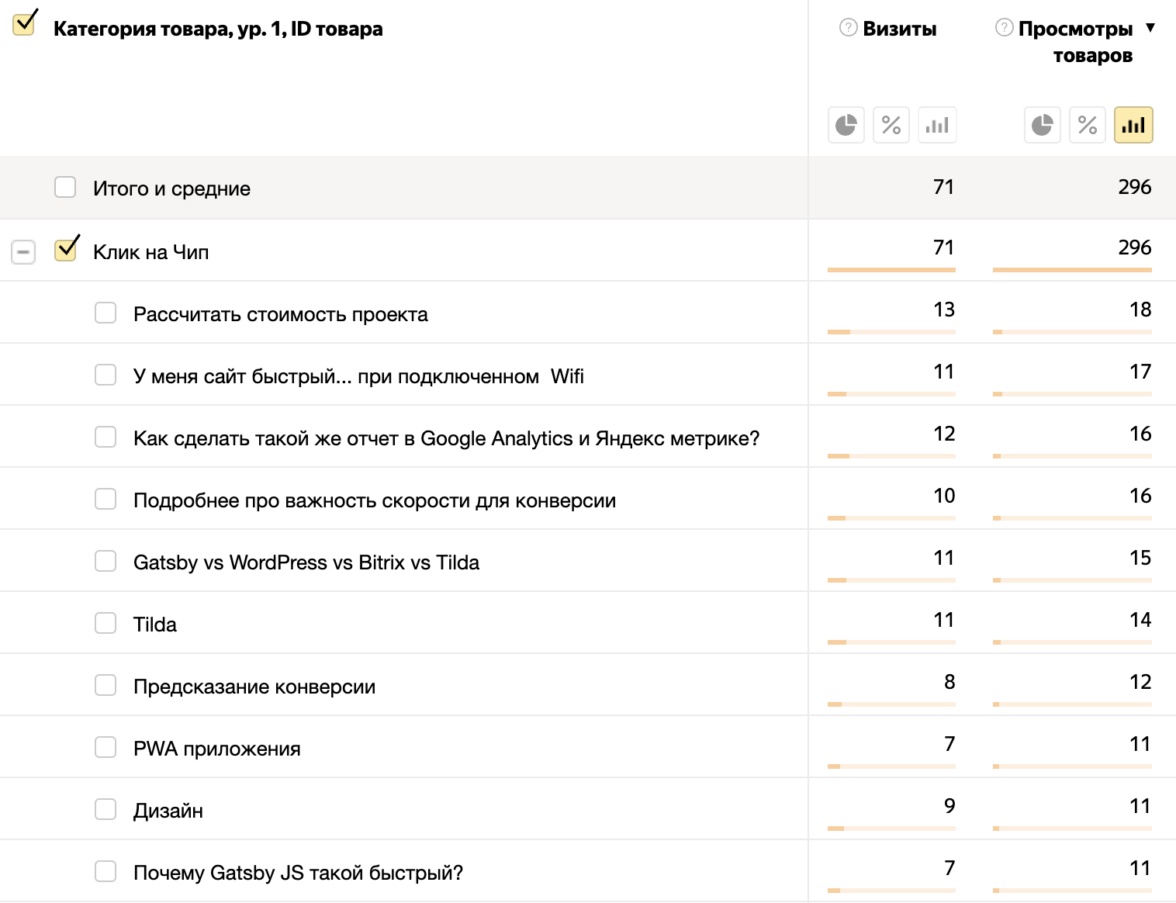
Task: Click help icon beside Просмотры товаров header
Action: point(1004,28)
